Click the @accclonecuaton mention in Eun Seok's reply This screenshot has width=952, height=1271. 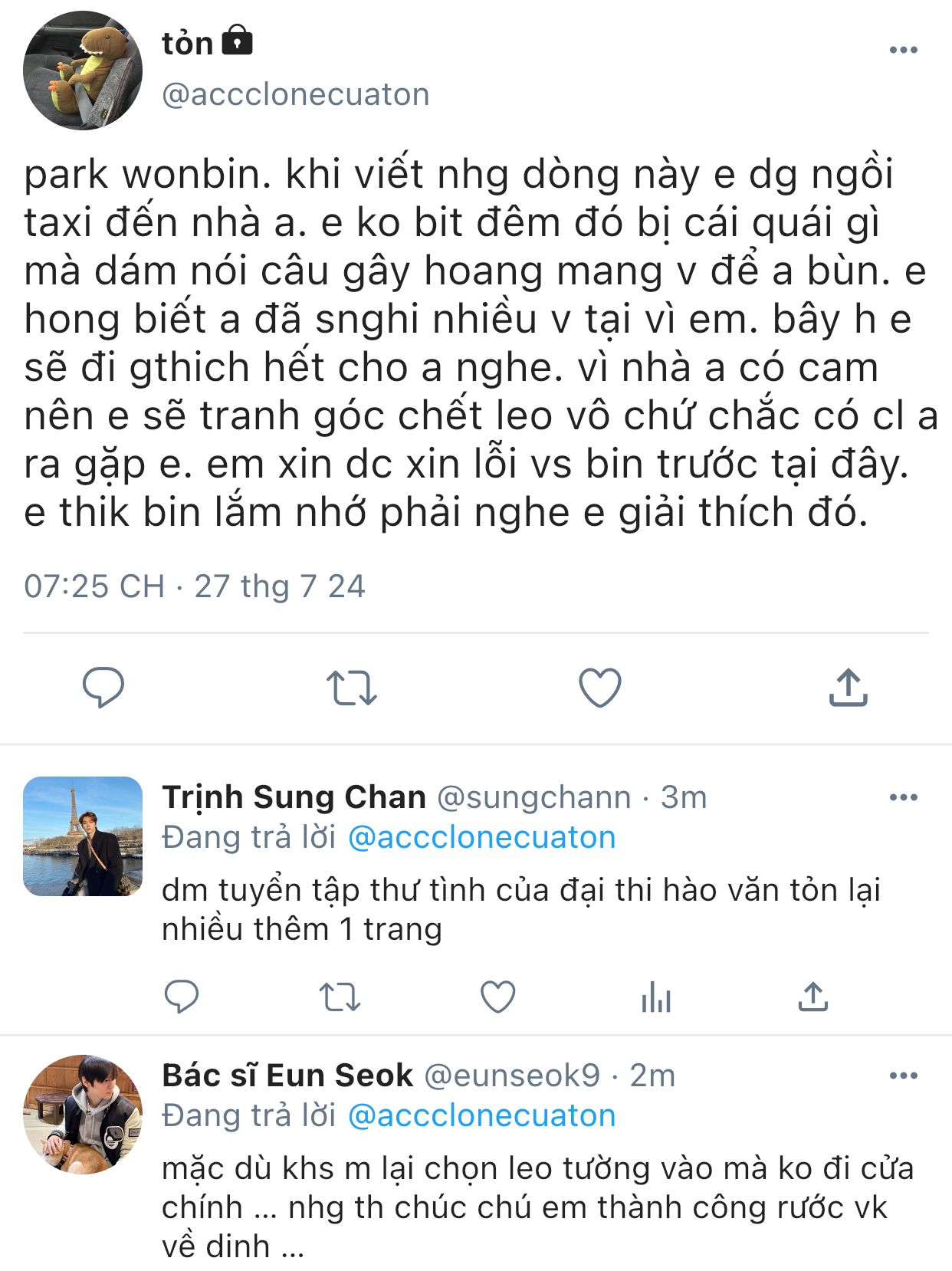(x=481, y=1116)
